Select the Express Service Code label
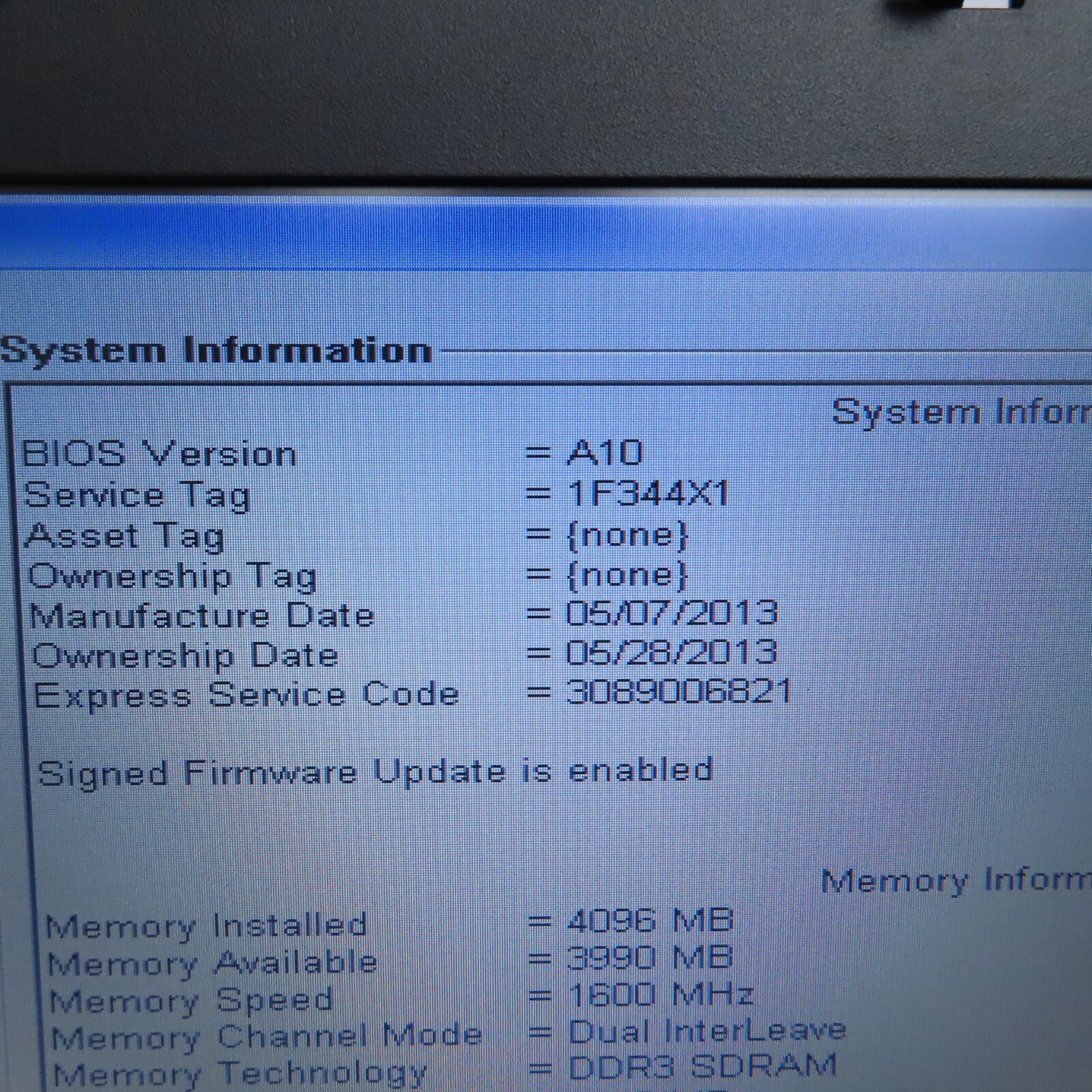Image resolution: width=1092 pixels, height=1092 pixels. (246, 695)
